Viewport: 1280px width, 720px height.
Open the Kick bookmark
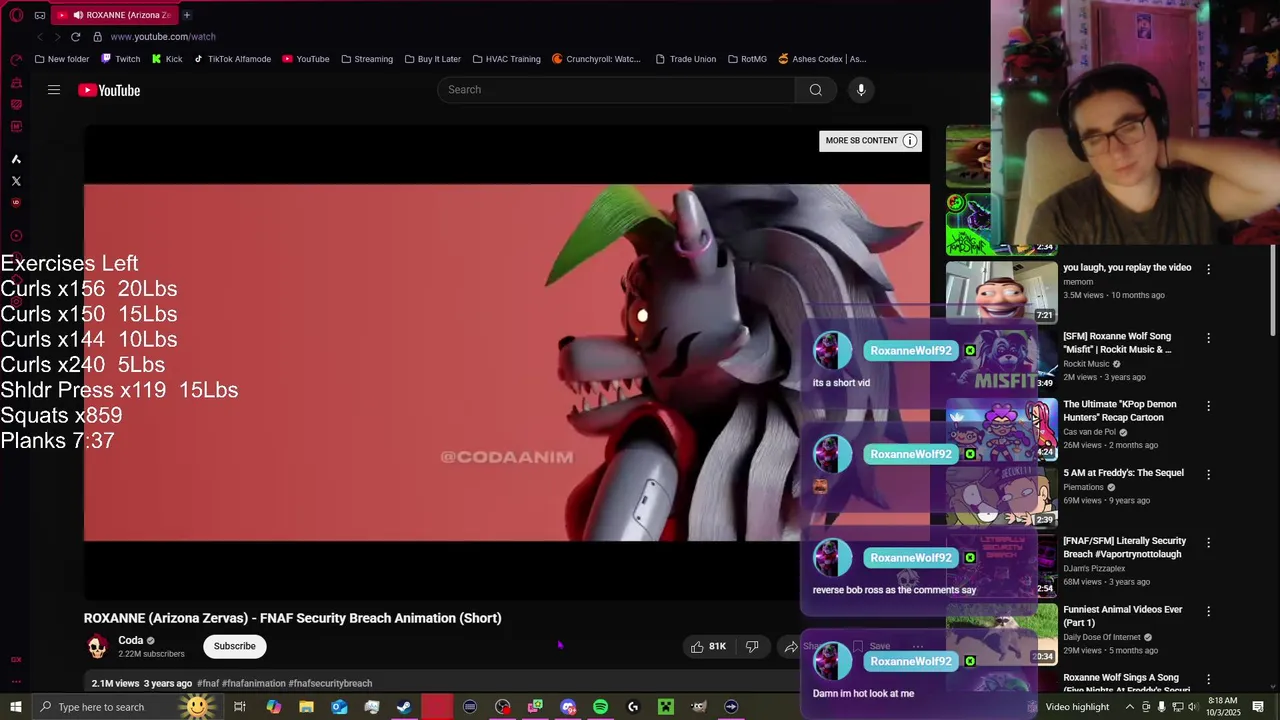(167, 59)
